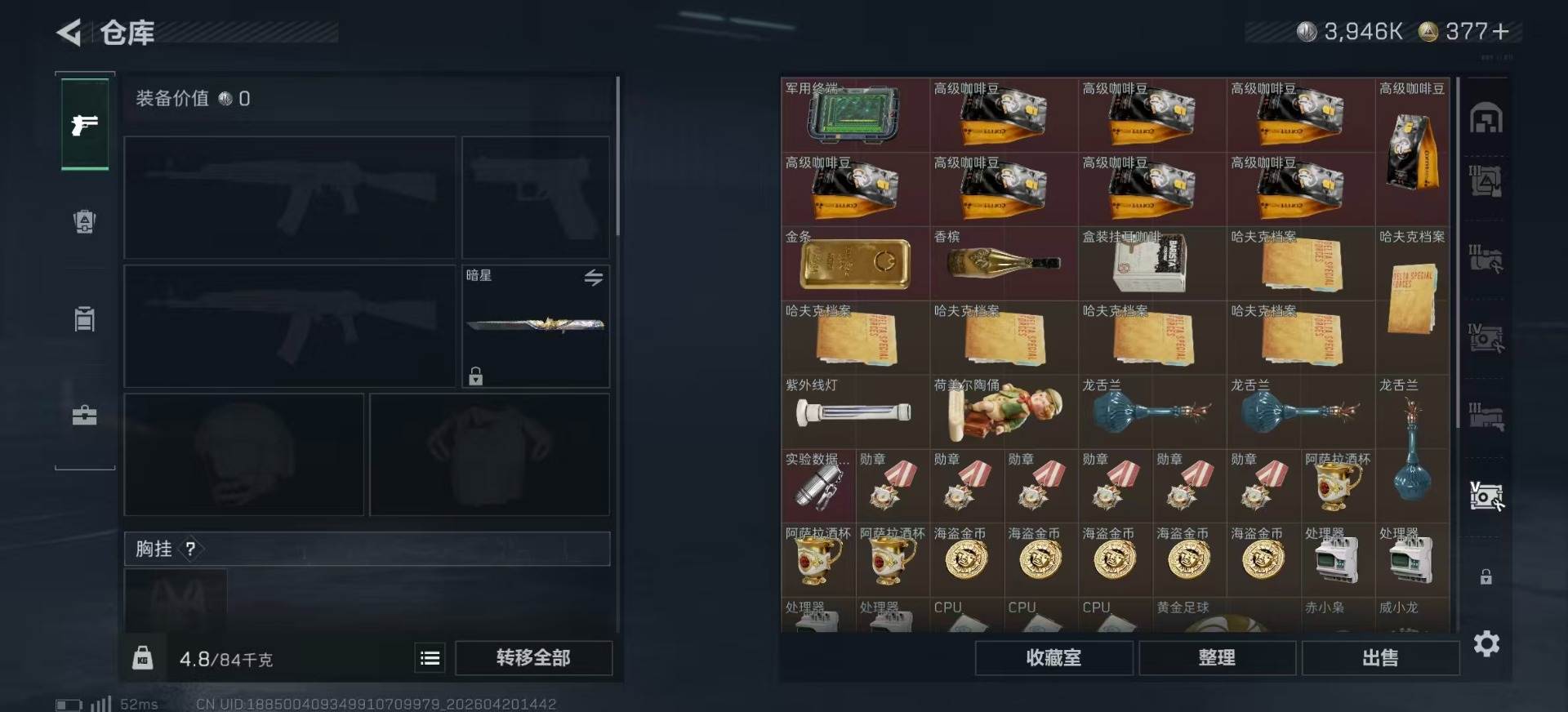Toggle the padlock in the right storage sidebar
Viewport: 1568px width, 712px height.
coord(1486,576)
